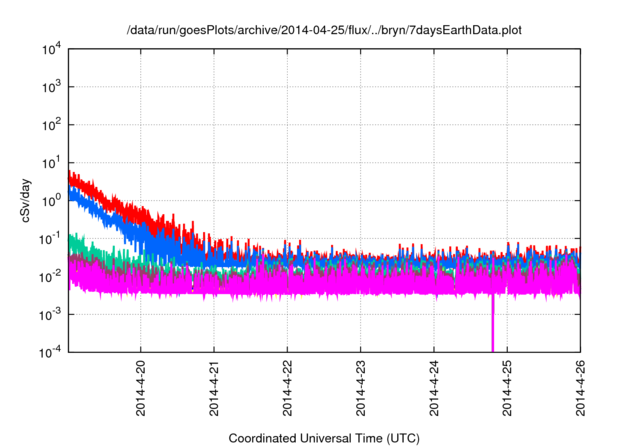Click the 2014-4-22 date tick label
The height and width of the screenshot is (448, 640).
pyautogui.click(x=287, y=388)
